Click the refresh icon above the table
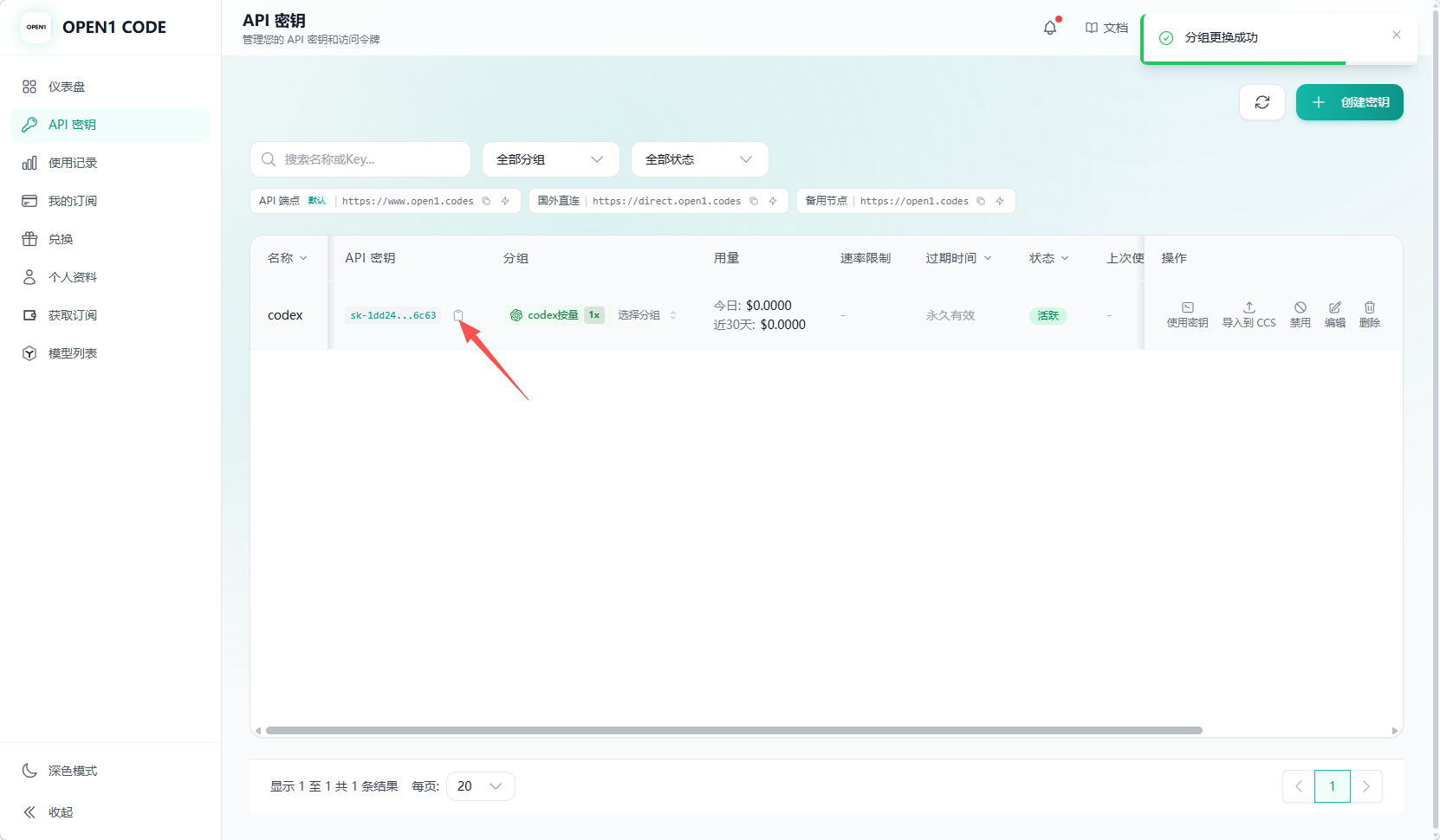 (1262, 102)
